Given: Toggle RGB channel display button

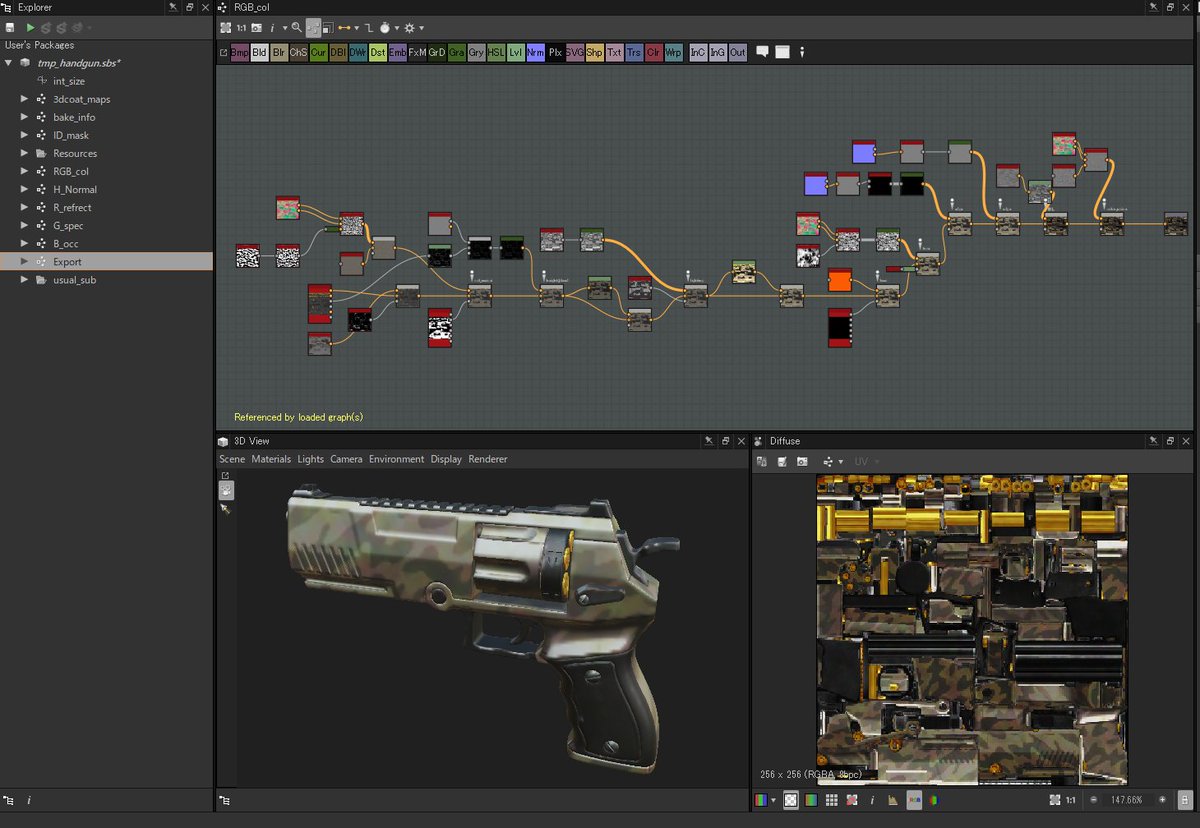Looking at the screenshot, I should point(914,800).
